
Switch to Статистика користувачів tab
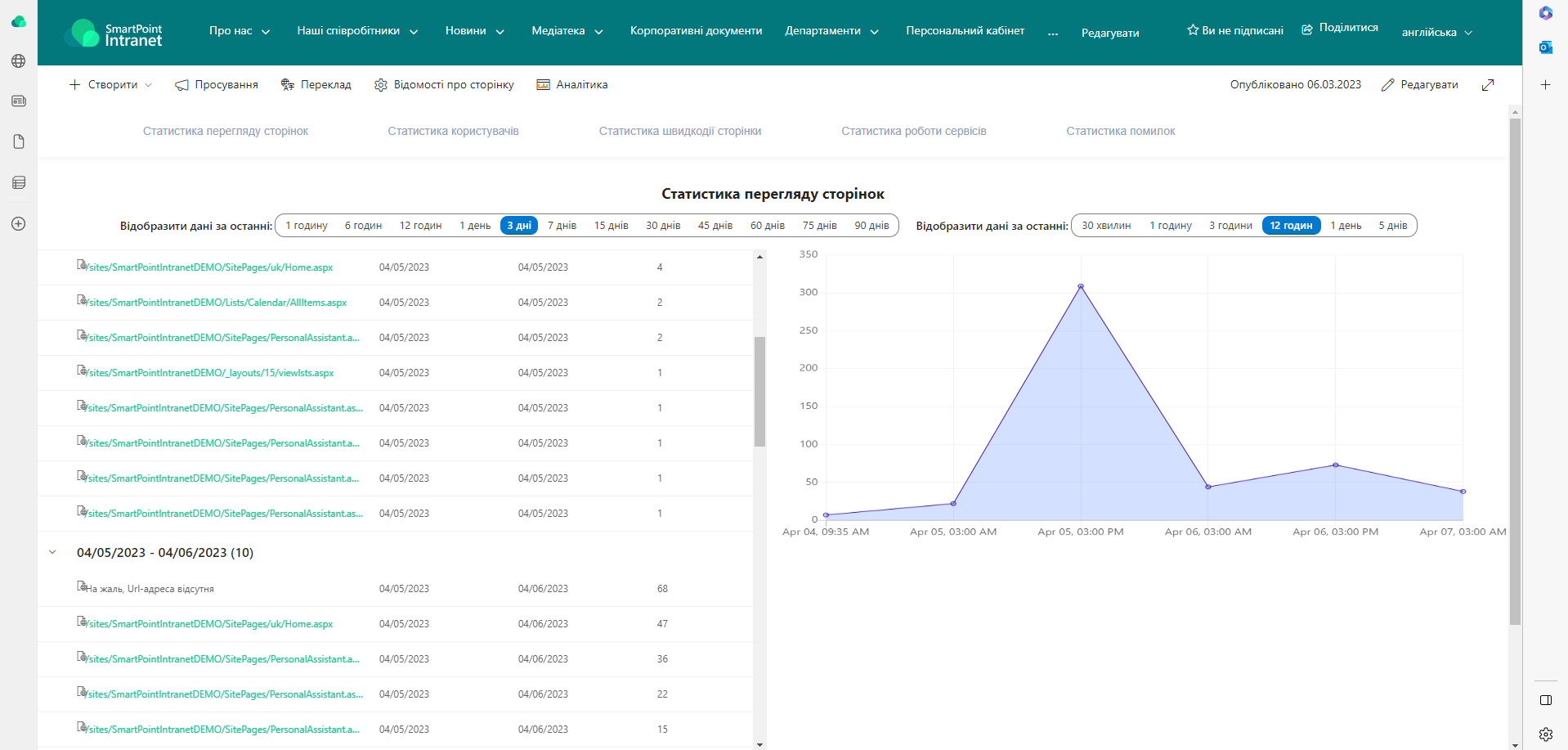click(453, 132)
